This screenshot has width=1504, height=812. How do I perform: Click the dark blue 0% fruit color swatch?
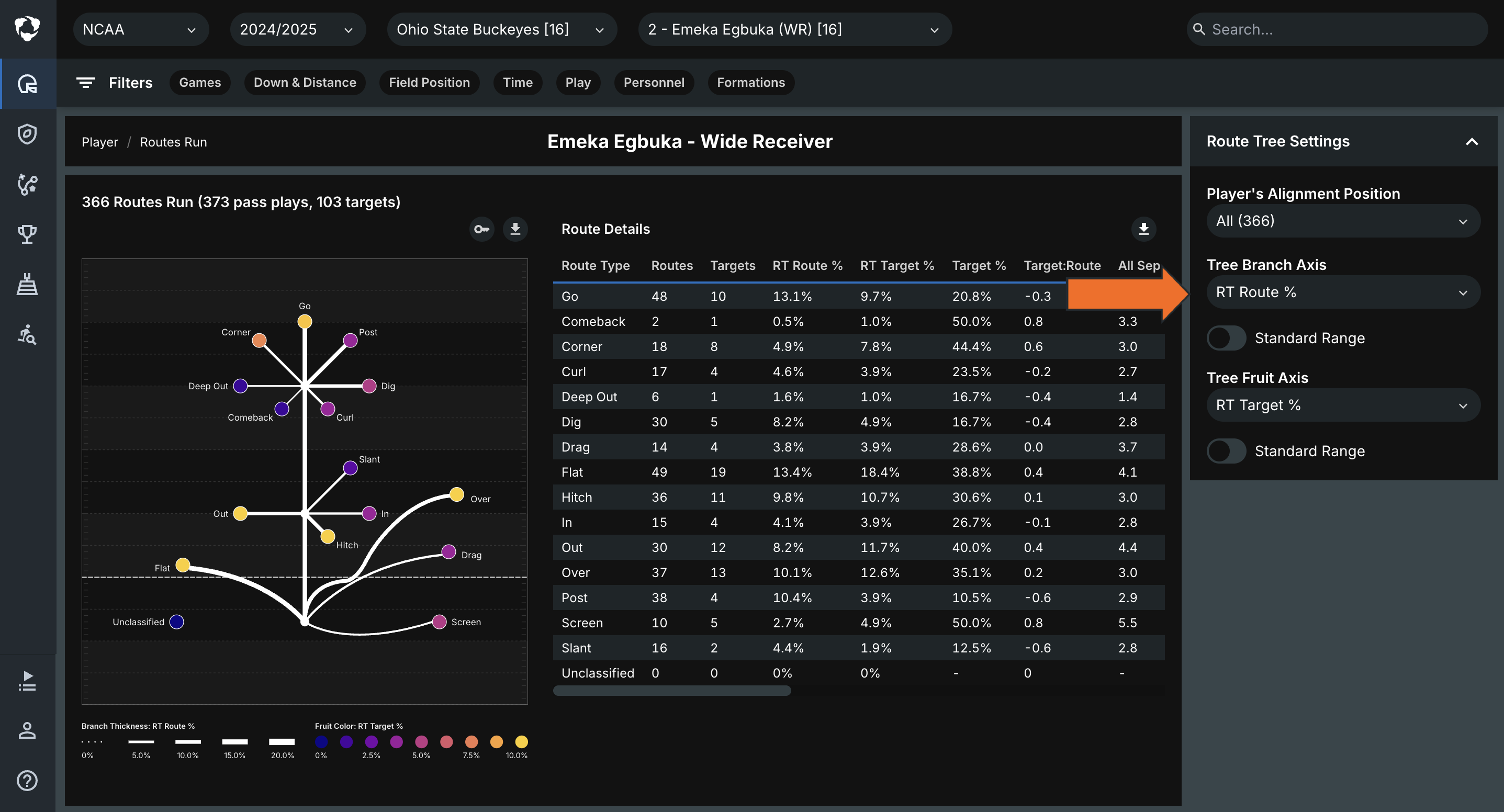(321, 742)
